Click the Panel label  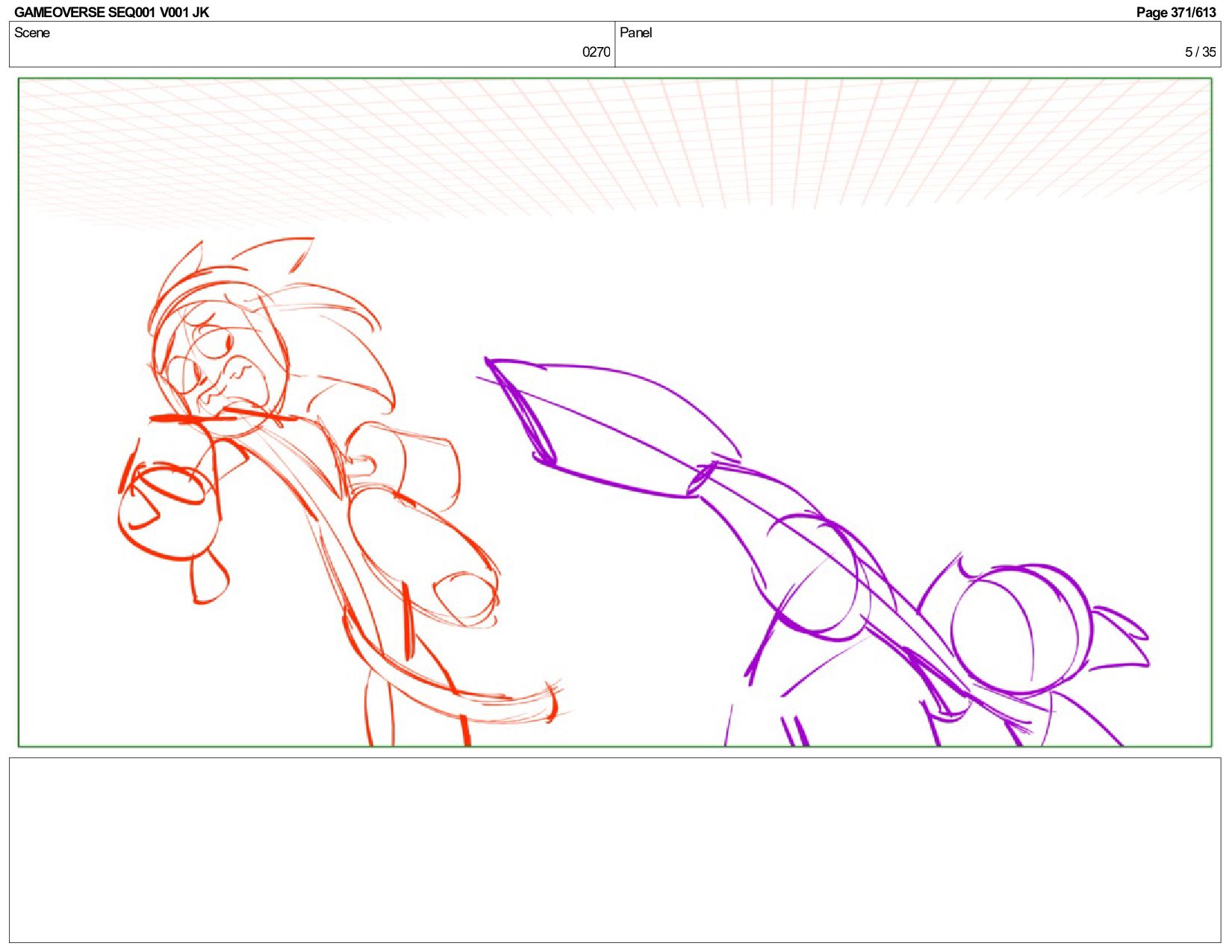coord(635,32)
